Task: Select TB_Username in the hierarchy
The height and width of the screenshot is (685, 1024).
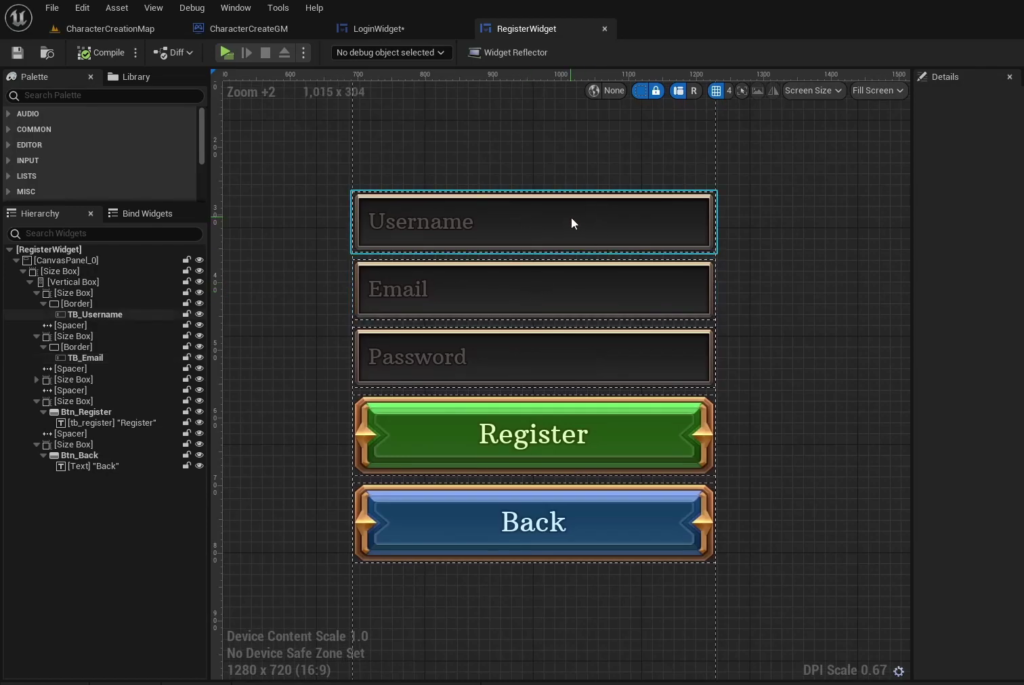Action: (x=95, y=315)
